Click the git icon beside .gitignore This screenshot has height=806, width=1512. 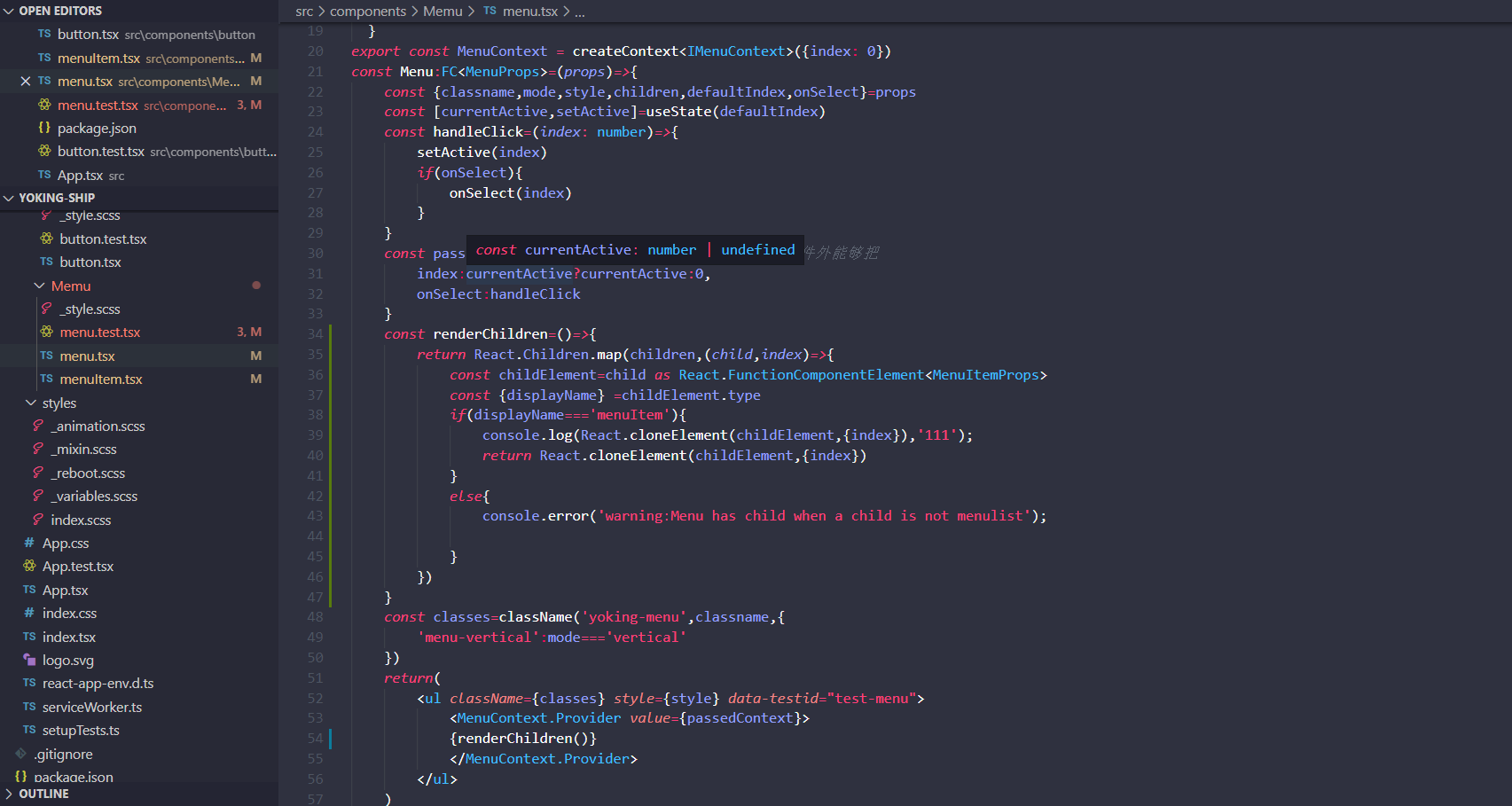tap(21, 754)
